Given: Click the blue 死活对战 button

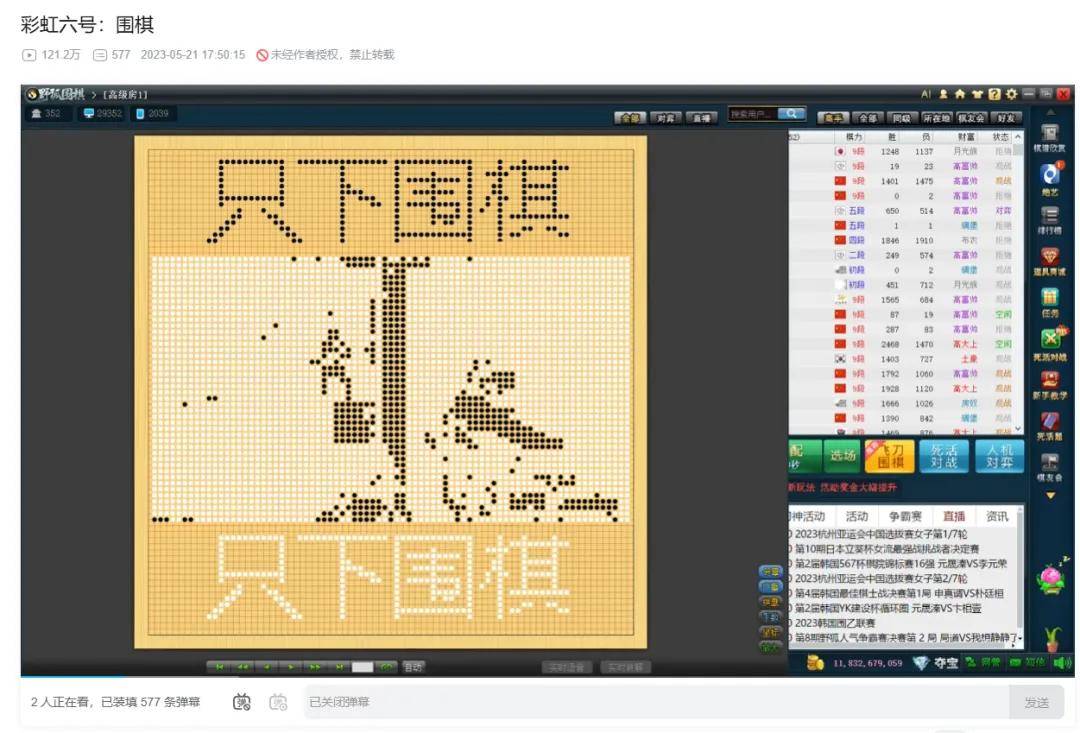Looking at the screenshot, I should pos(944,455).
